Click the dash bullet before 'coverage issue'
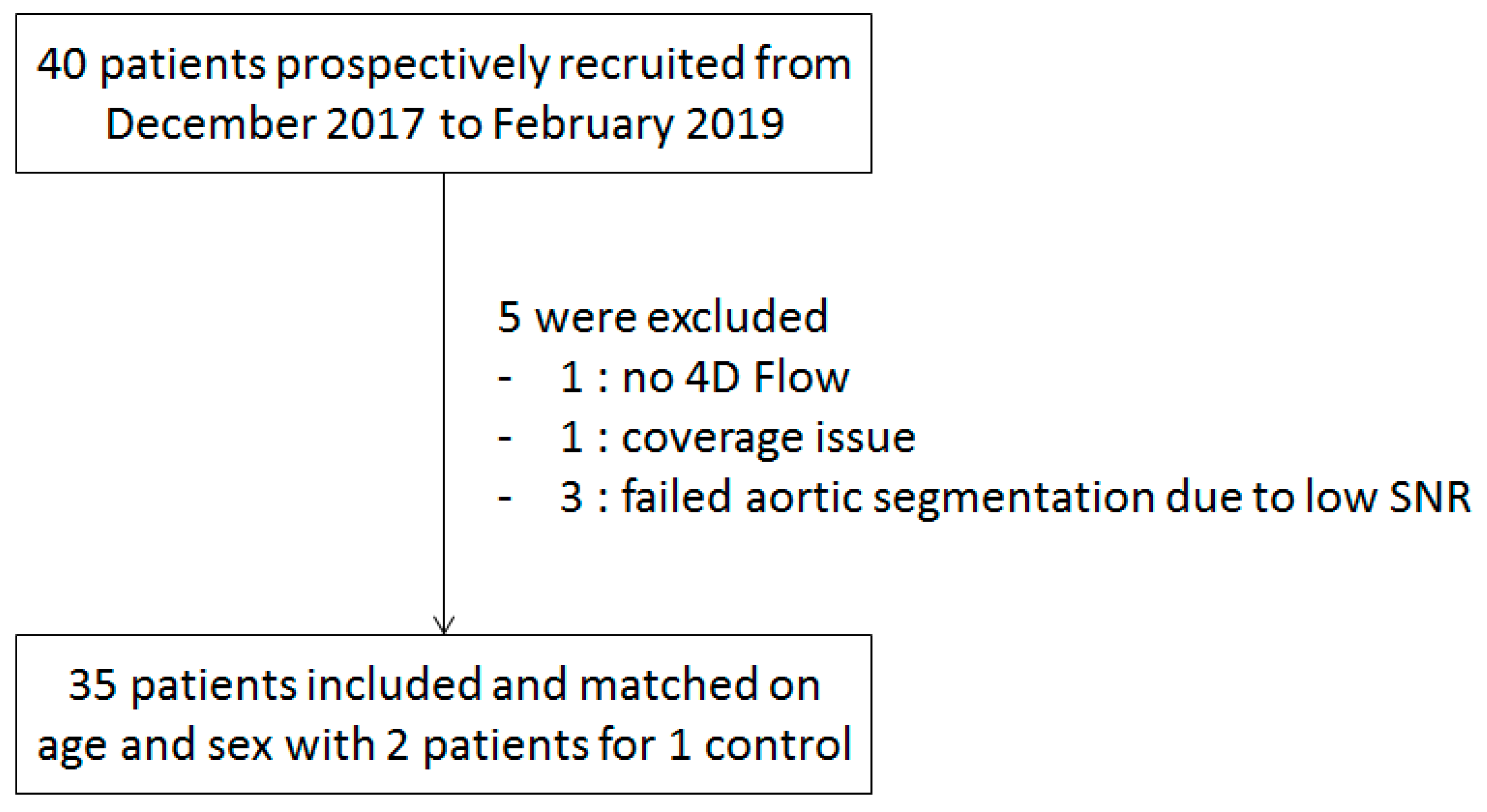 coord(505,438)
